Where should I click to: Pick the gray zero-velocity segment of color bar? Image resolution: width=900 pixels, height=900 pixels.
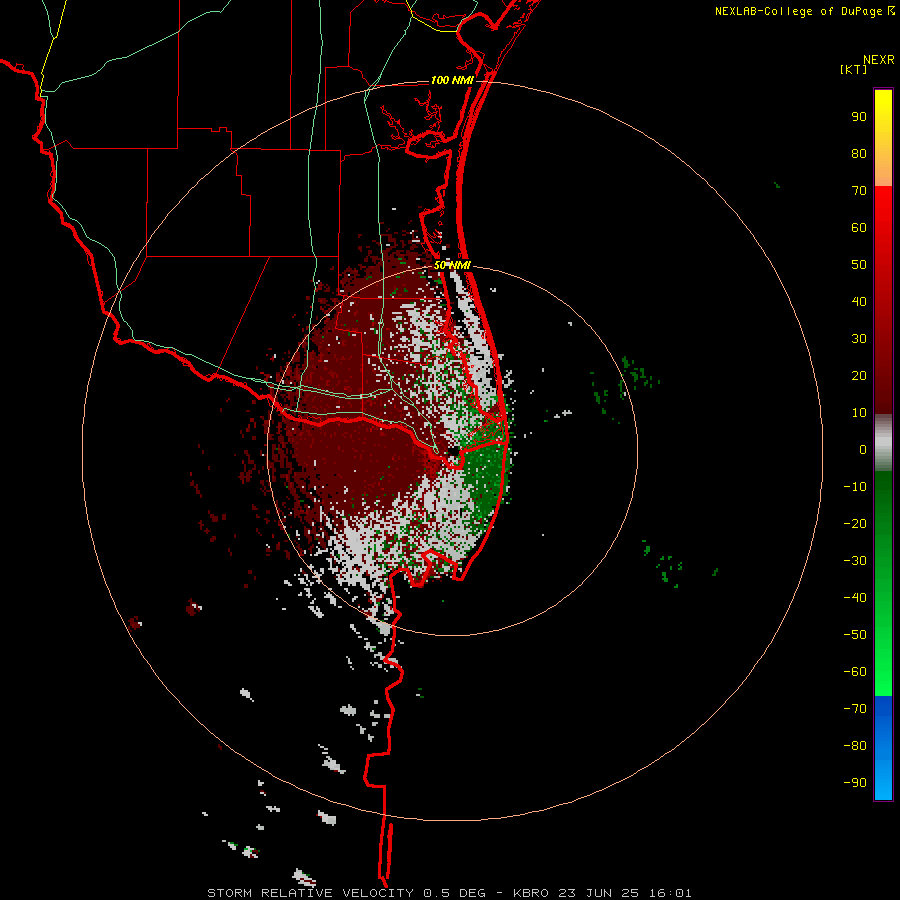click(883, 443)
